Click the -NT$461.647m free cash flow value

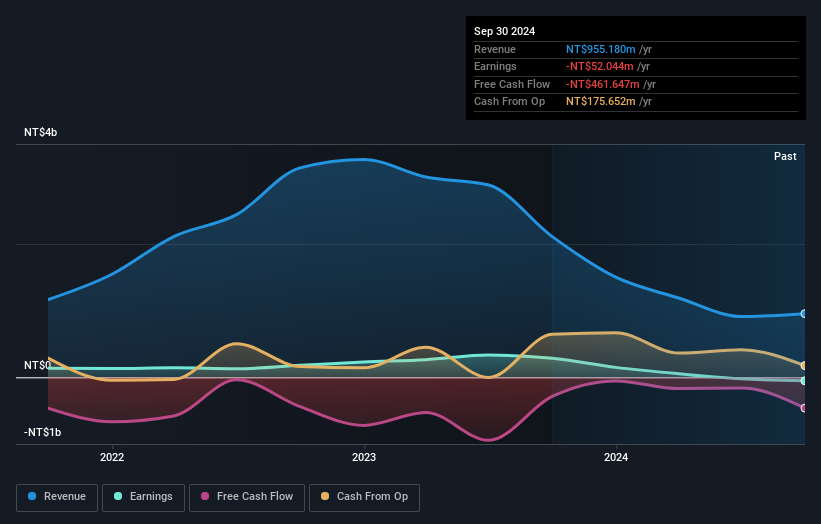[603, 84]
